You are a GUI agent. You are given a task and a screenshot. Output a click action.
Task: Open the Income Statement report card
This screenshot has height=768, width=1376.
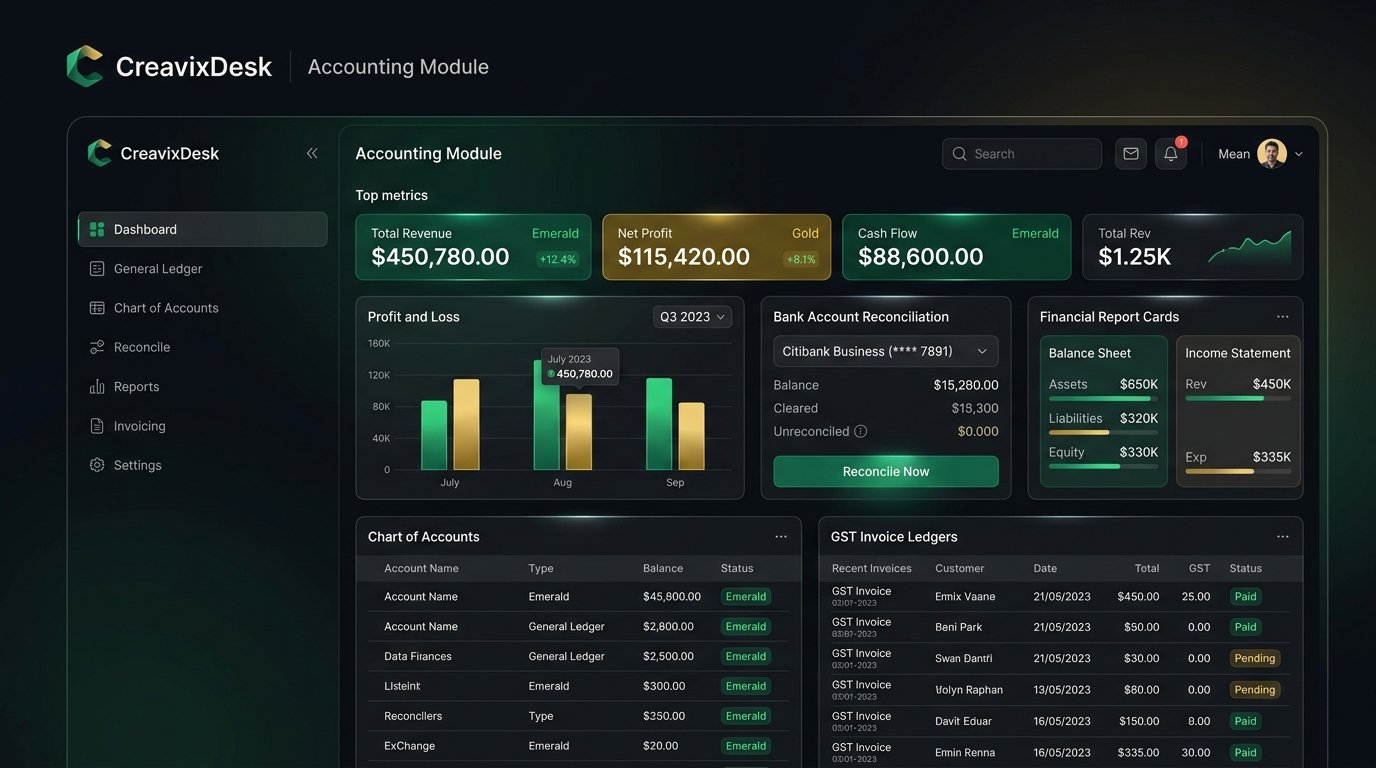coord(1238,411)
